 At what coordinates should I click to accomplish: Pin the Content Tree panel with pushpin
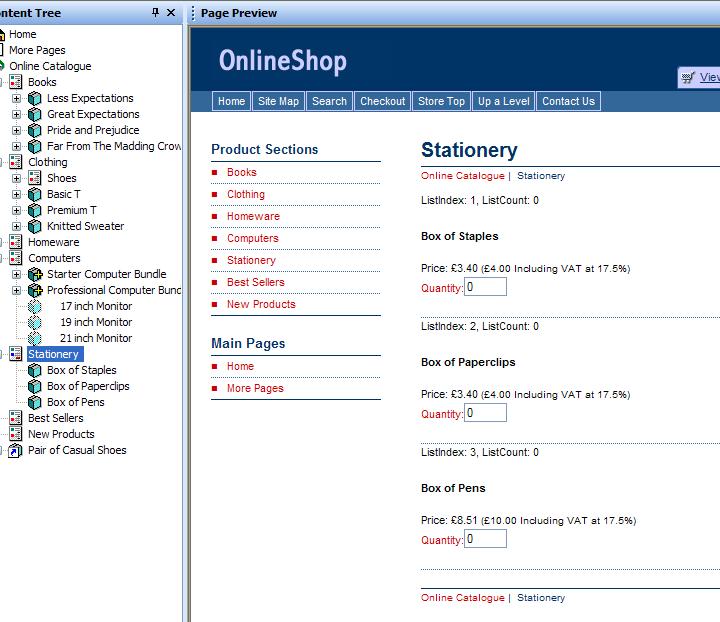click(155, 13)
